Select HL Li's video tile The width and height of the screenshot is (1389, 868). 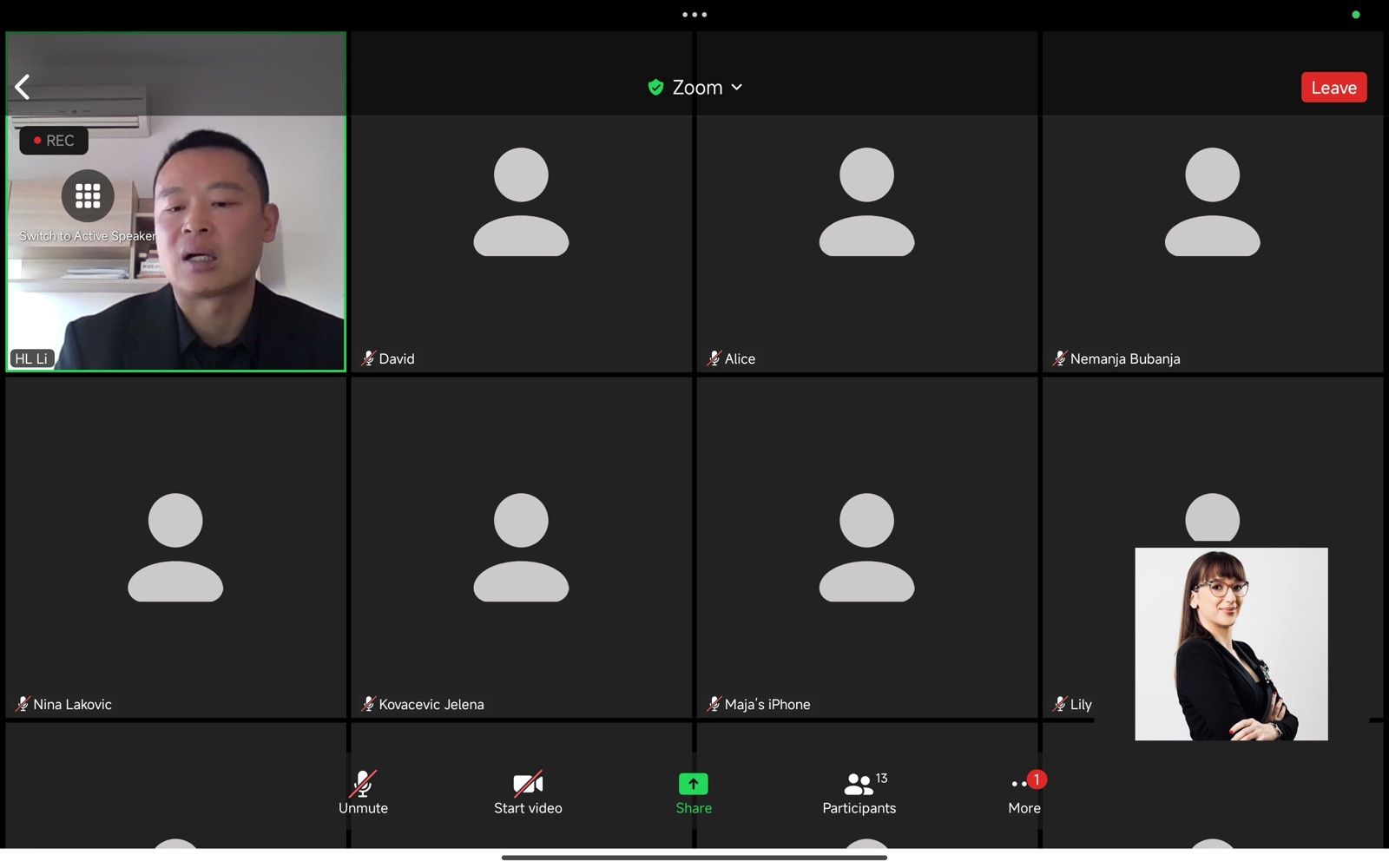[x=176, y=202]
